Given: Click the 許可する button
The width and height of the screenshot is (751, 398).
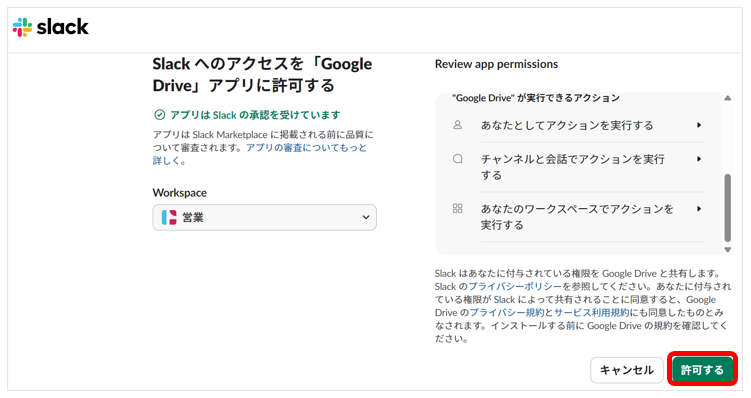Looking at the screenshot, I should [702, 370].
